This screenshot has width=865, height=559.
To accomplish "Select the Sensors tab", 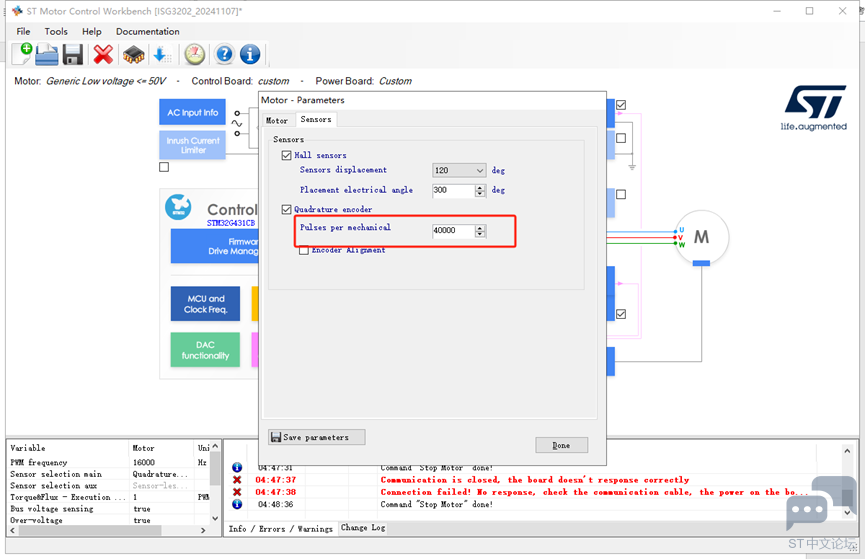I will click(x=316, y=119).
